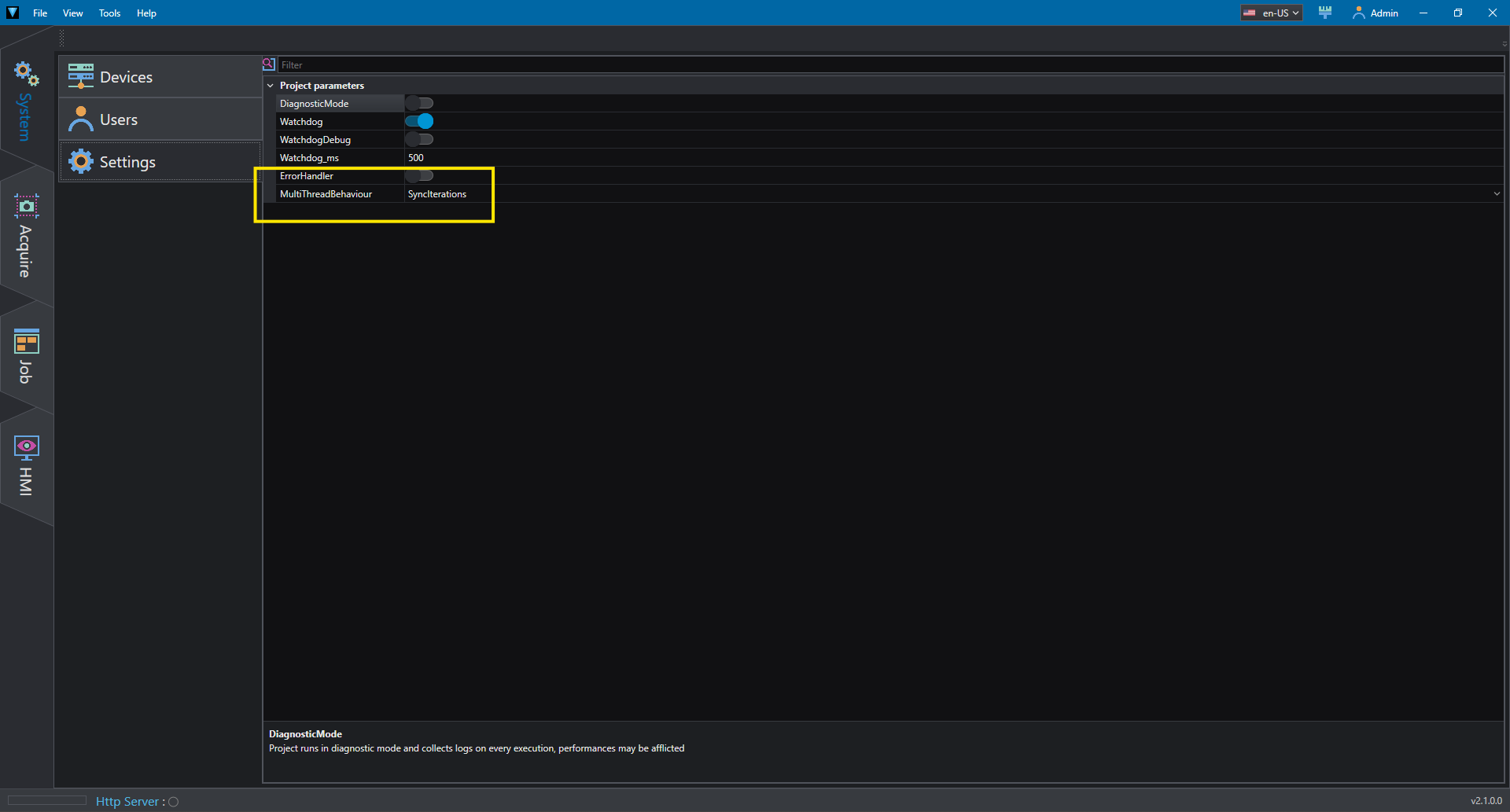The image size is (1510, 812).
Task: Click the status bar progress bar
Action: 47,800
